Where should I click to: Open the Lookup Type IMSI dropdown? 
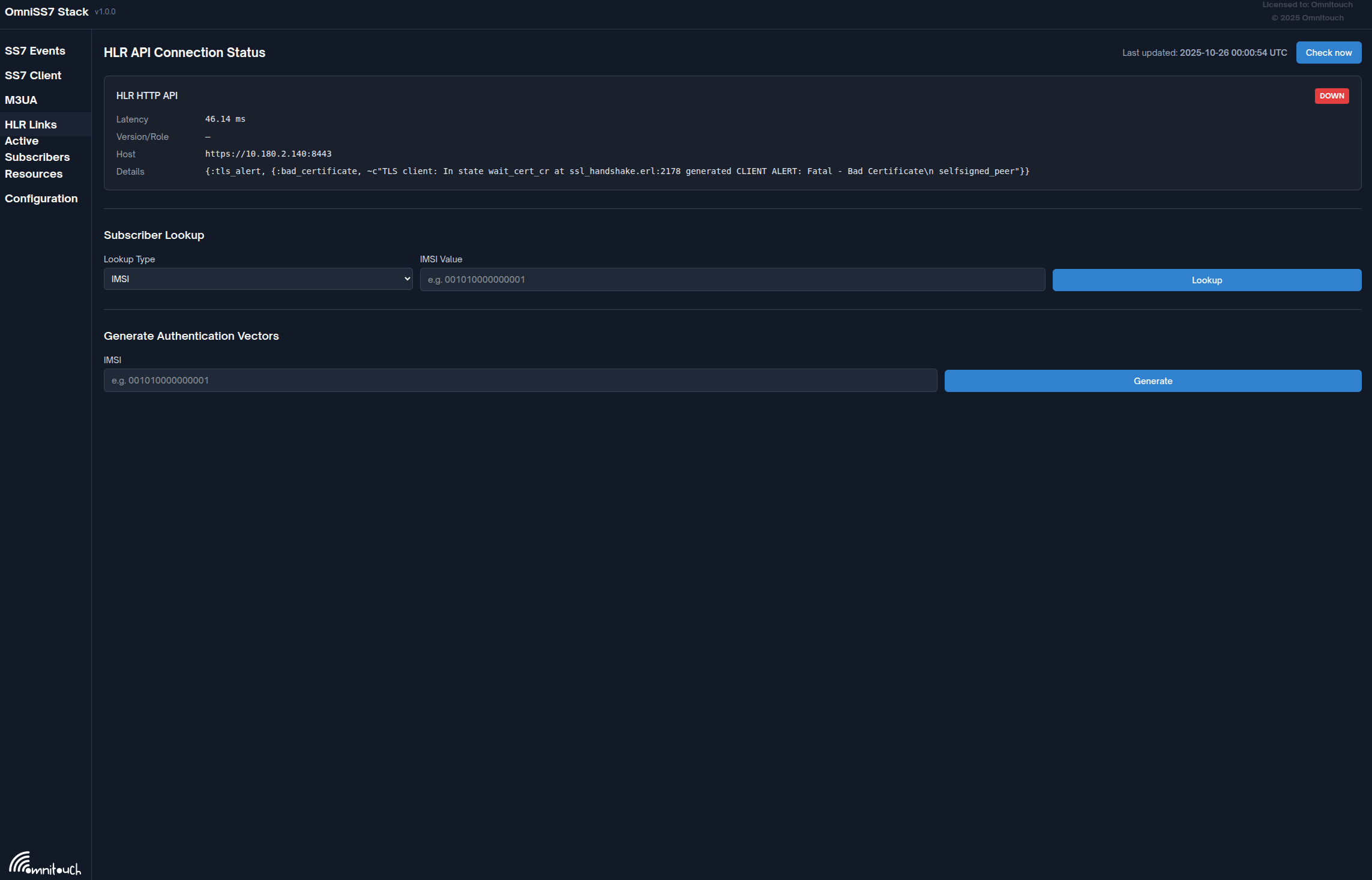[x=258, y=279]
